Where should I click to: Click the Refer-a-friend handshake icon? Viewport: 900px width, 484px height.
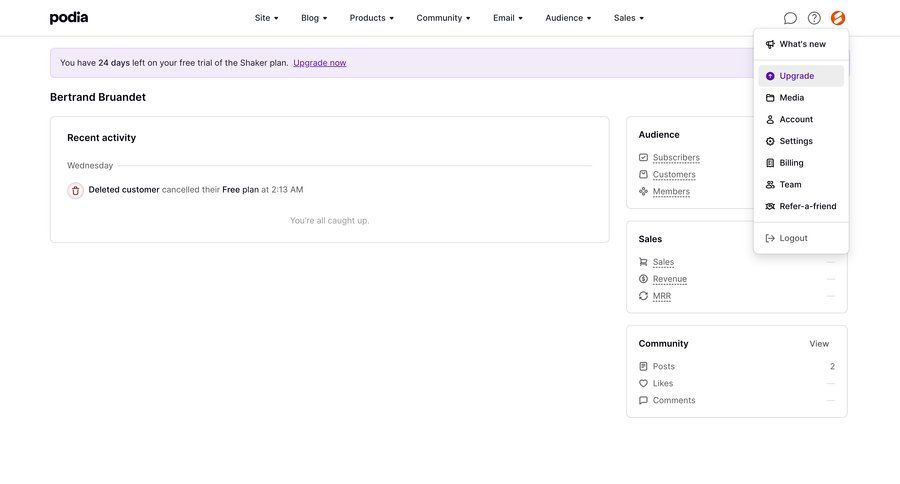click(770, 206)
